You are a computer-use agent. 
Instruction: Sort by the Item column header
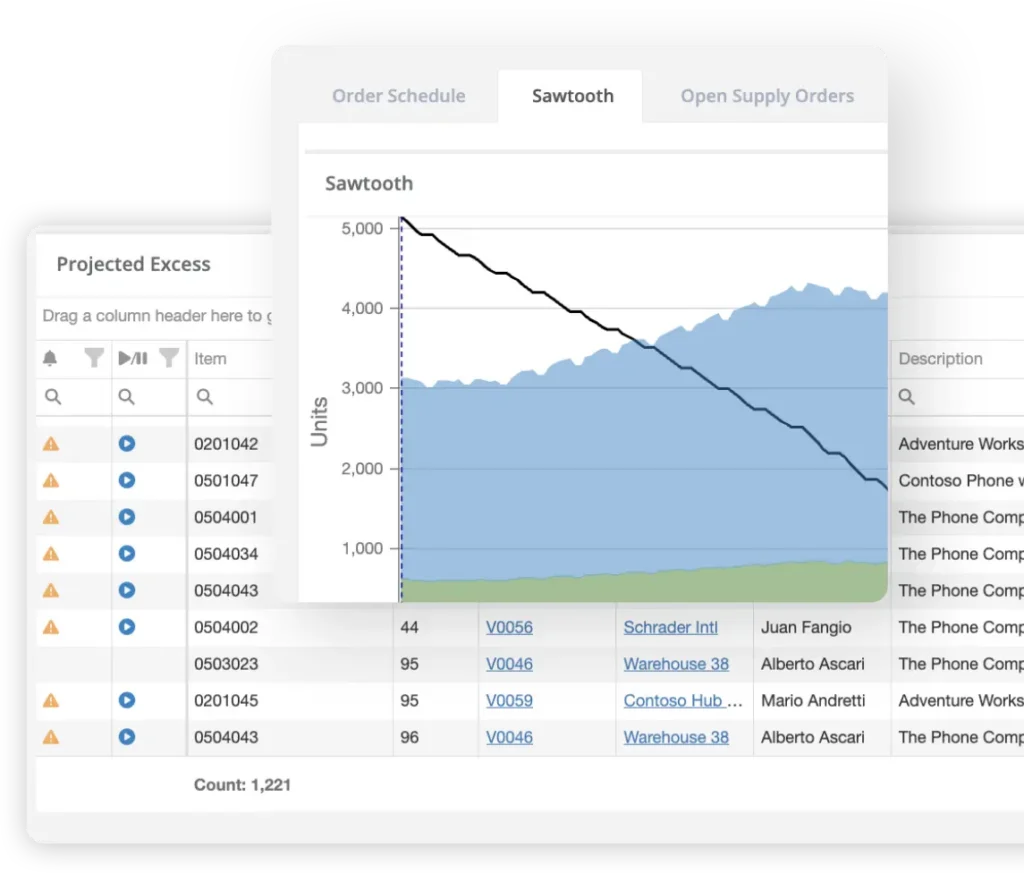pyautogui.click(x=210, y=358)
